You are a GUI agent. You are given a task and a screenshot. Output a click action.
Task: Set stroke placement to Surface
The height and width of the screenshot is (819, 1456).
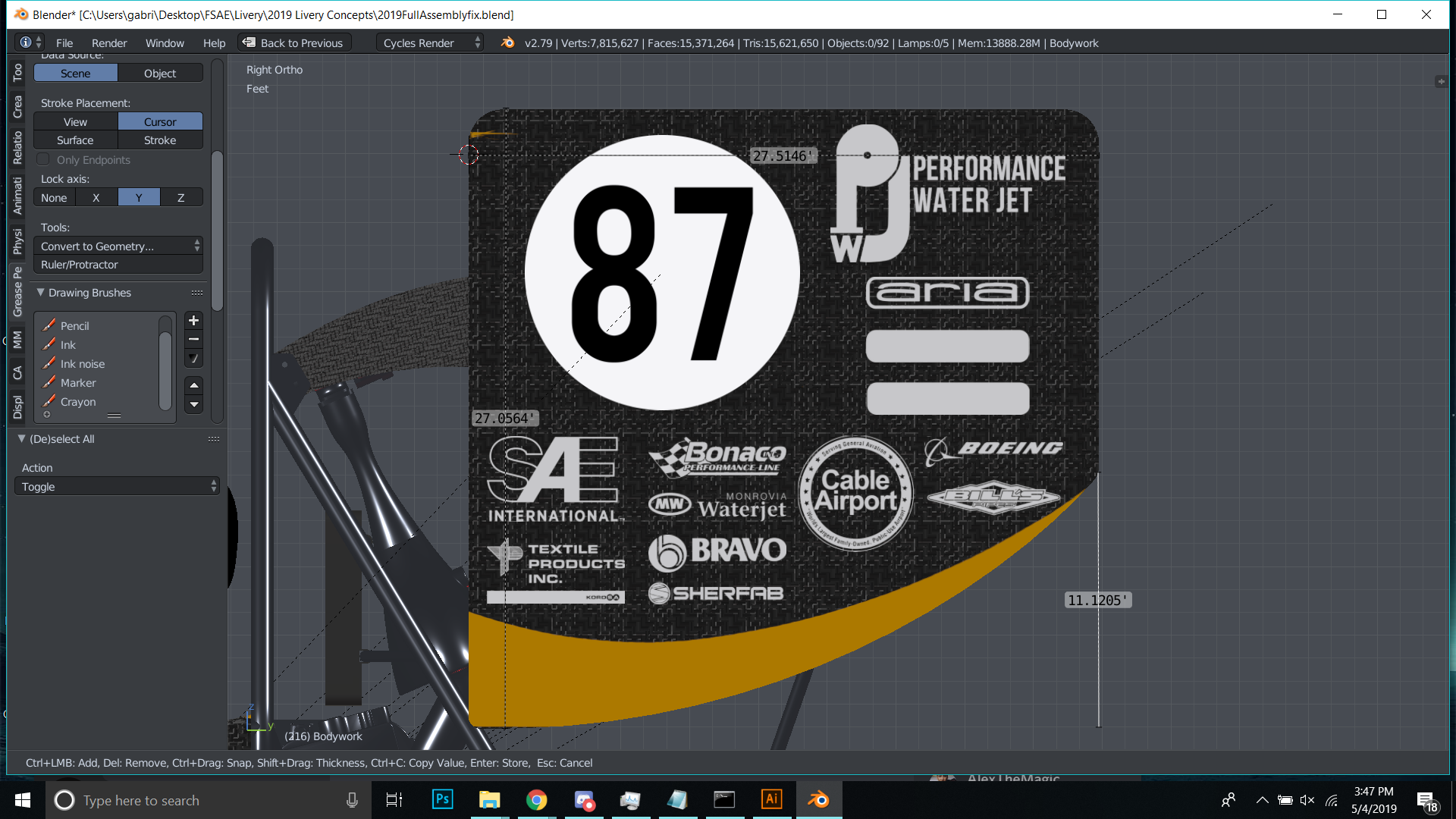click(76, 140)
